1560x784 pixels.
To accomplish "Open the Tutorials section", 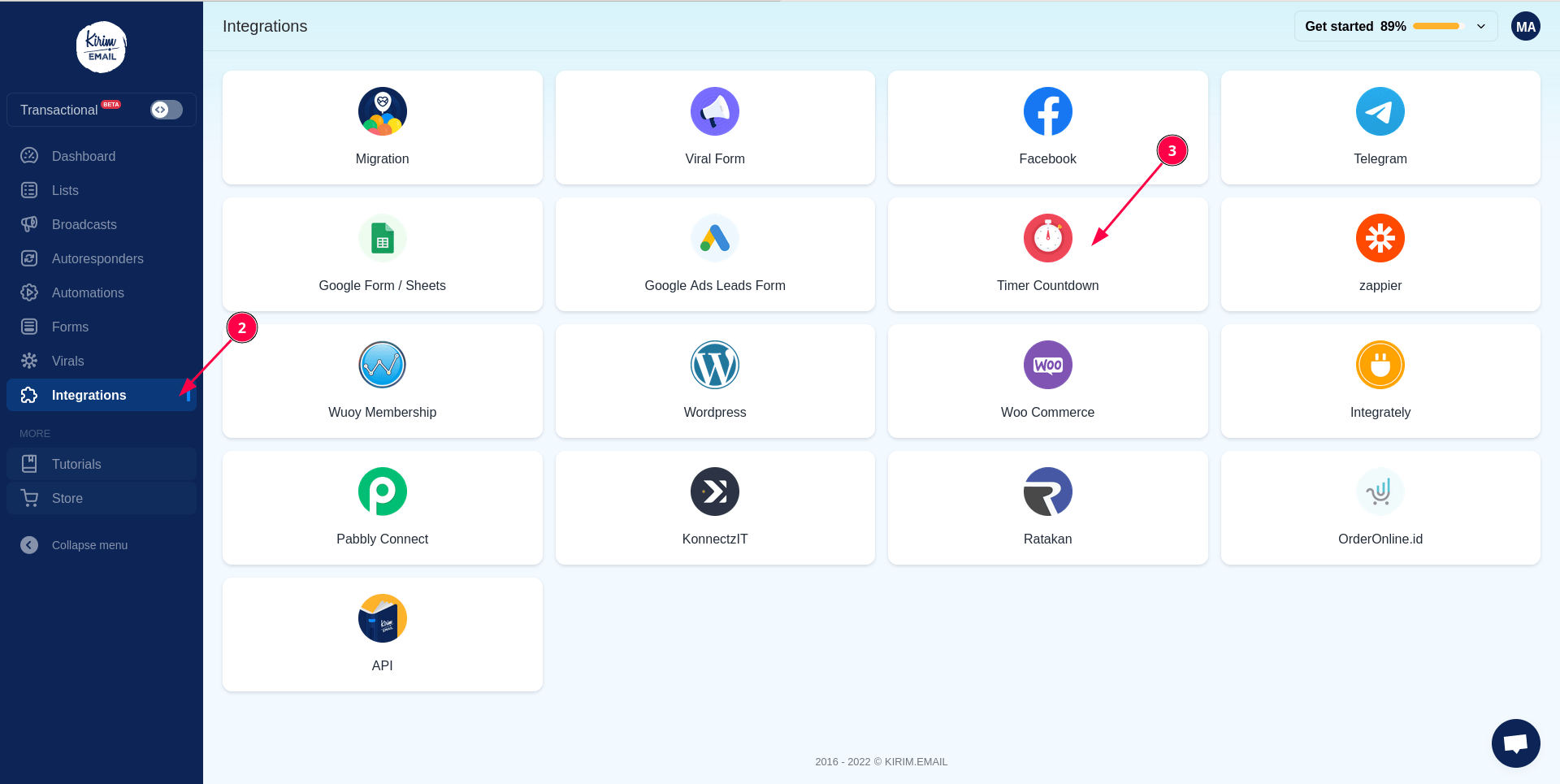I will 76,464.
